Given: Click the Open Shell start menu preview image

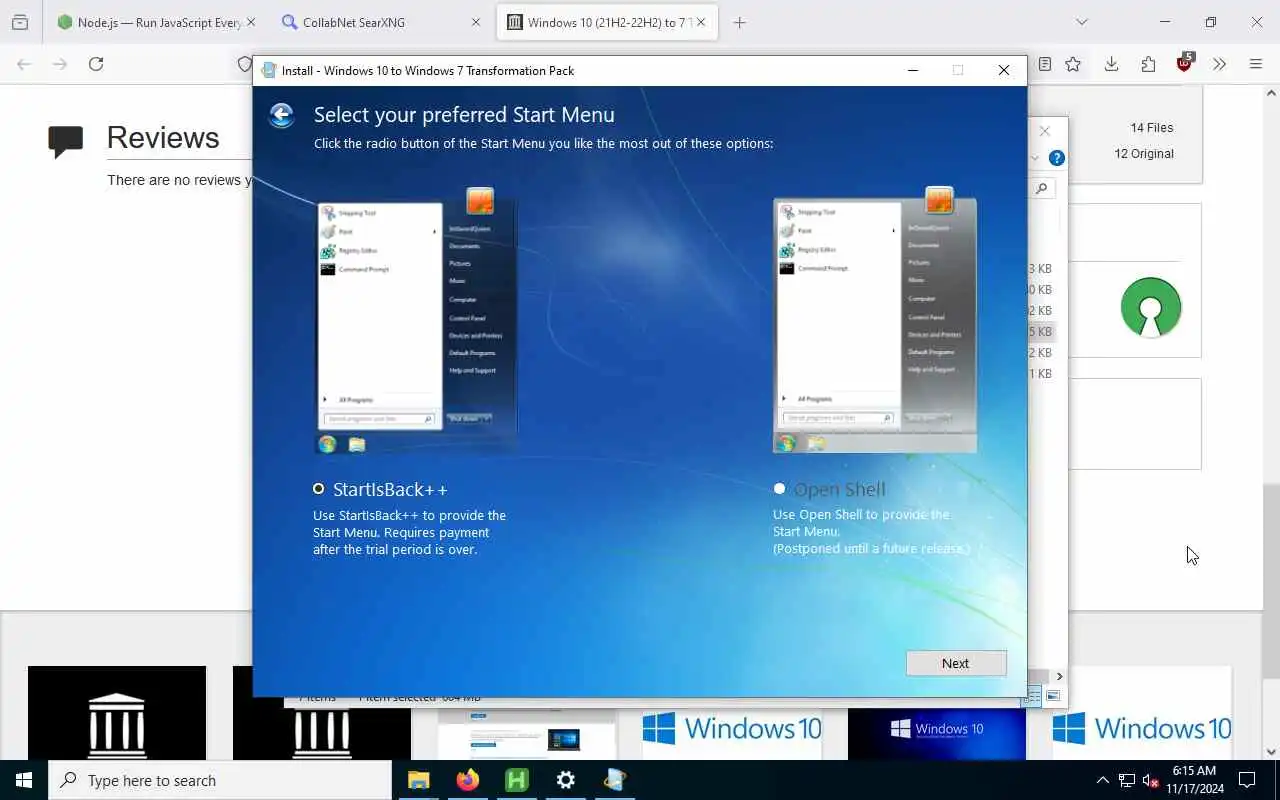Looking at the screenshot, I should [x=875, y=320].
